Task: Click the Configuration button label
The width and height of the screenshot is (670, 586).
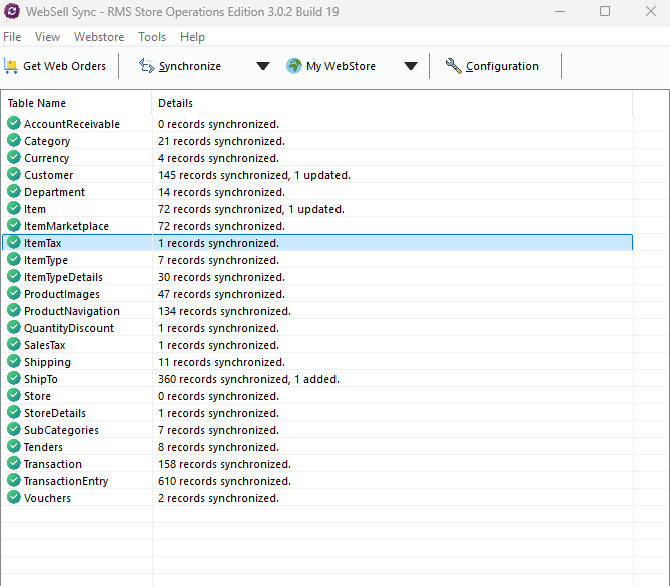Action: tap(502, 66)
